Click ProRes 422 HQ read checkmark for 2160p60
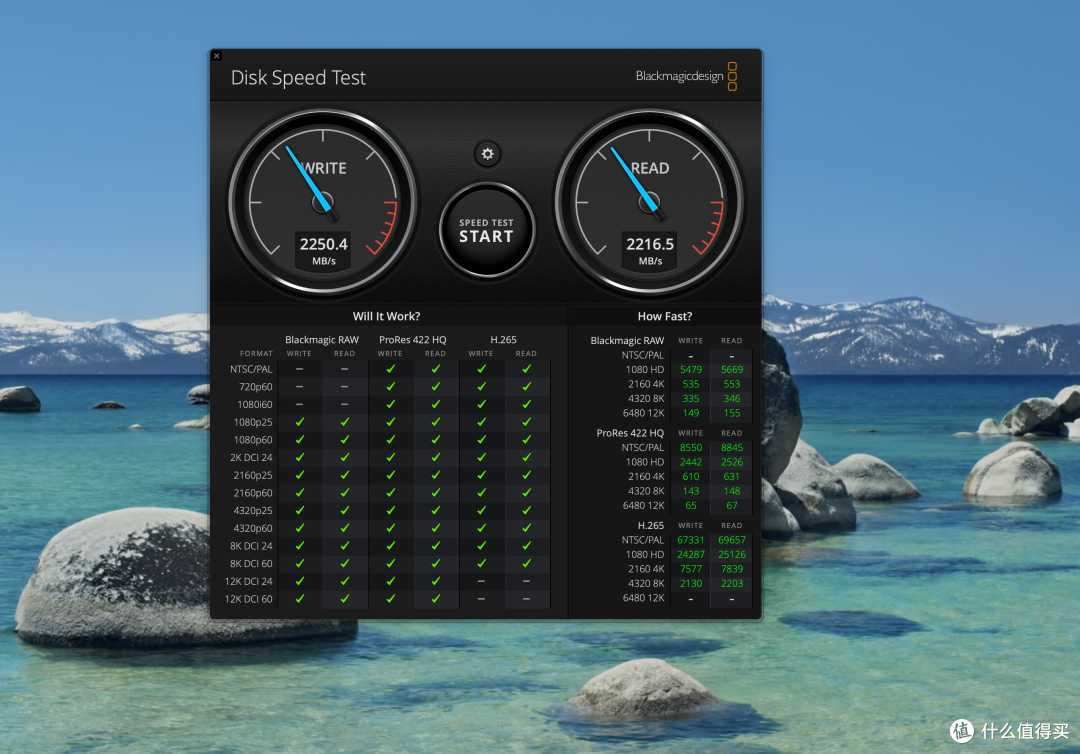The image size is (1080, 754). [435, 493]
